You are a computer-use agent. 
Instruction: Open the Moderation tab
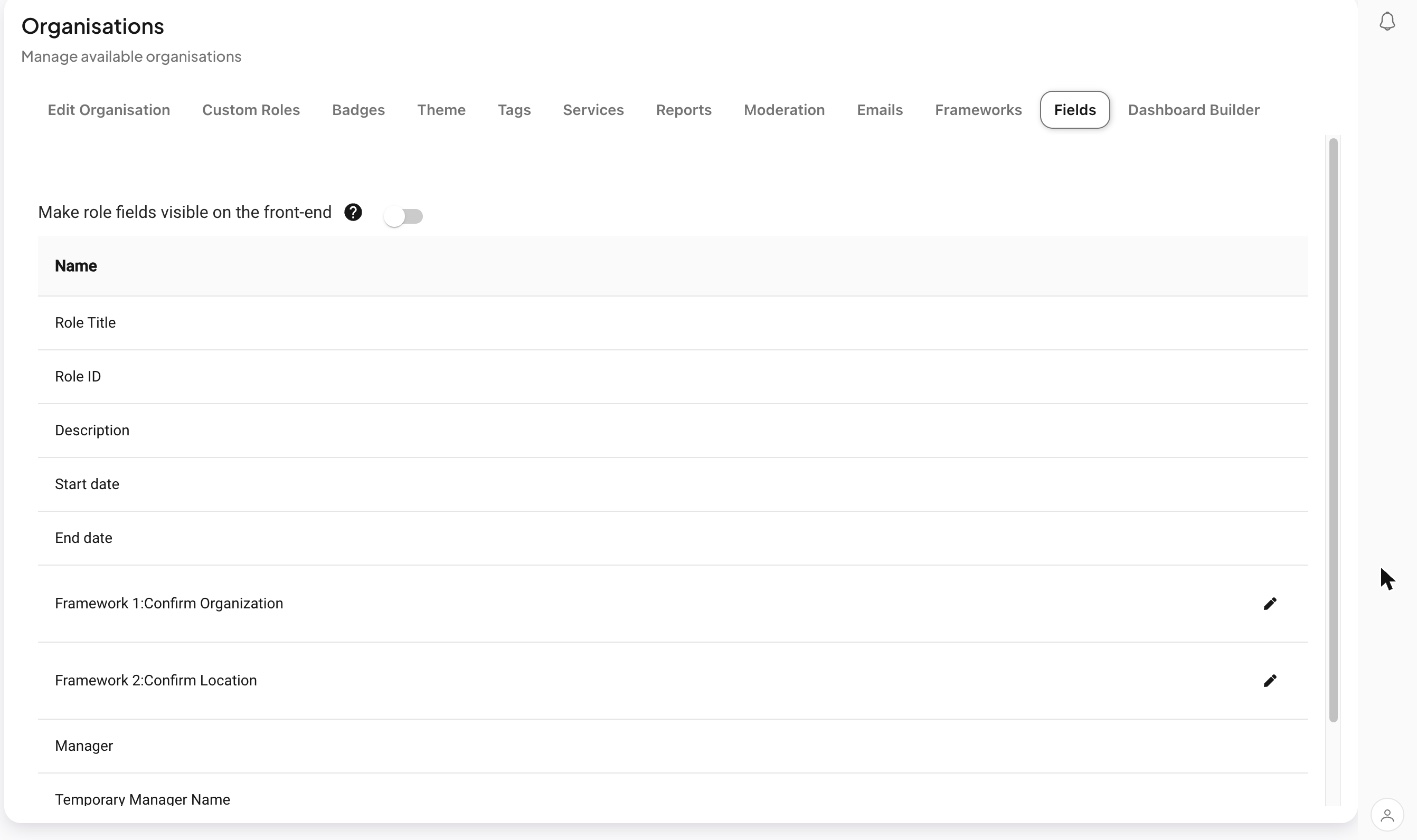pos(784,110)
